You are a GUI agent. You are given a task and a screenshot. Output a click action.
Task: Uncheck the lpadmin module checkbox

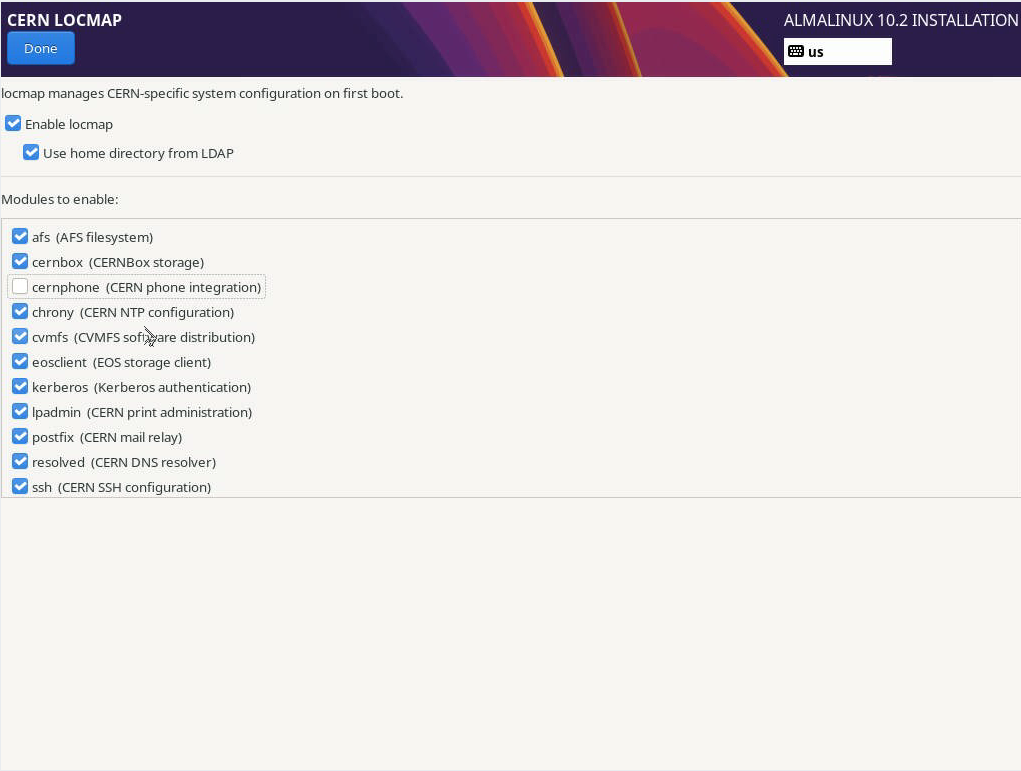click(20, 412)
